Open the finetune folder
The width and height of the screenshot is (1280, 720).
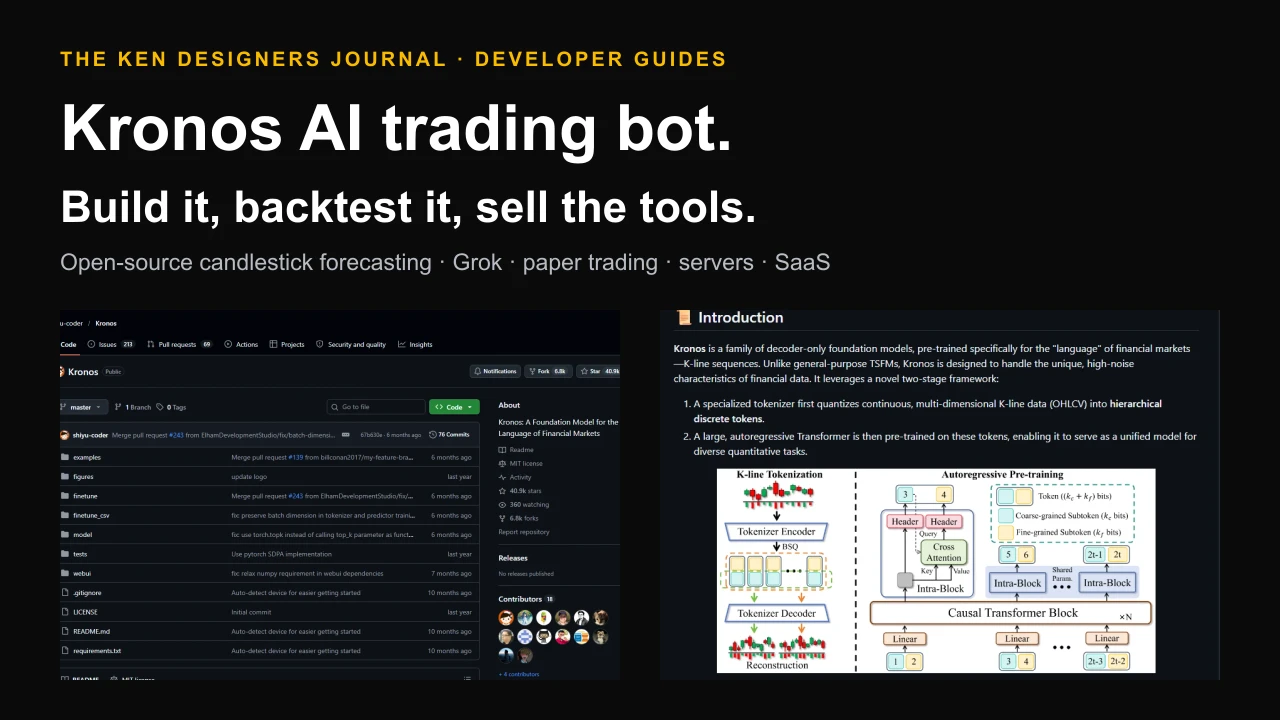pyautogui.click(x=85, y=496)
